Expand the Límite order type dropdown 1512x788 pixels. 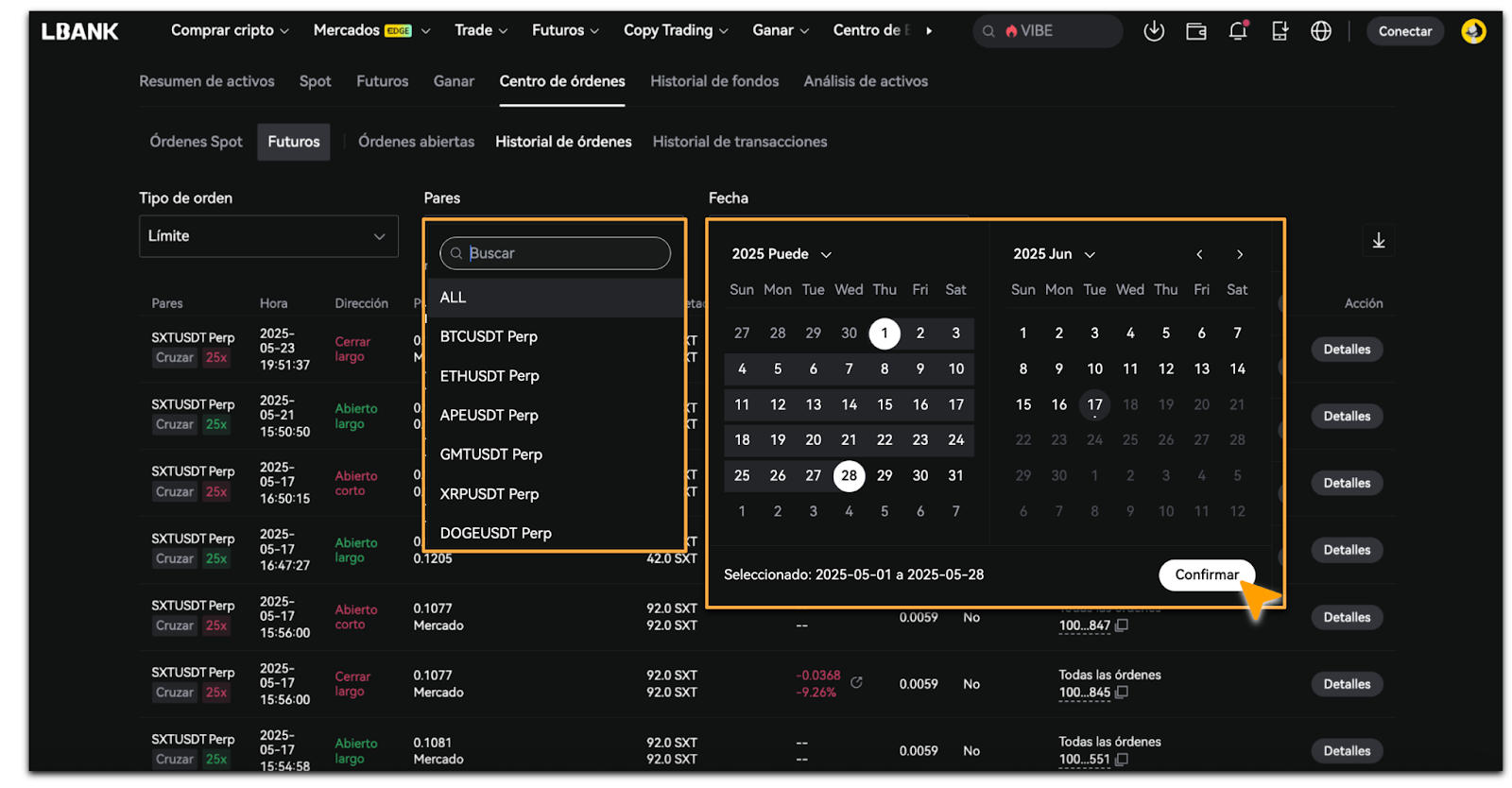(x=268, y=236)
